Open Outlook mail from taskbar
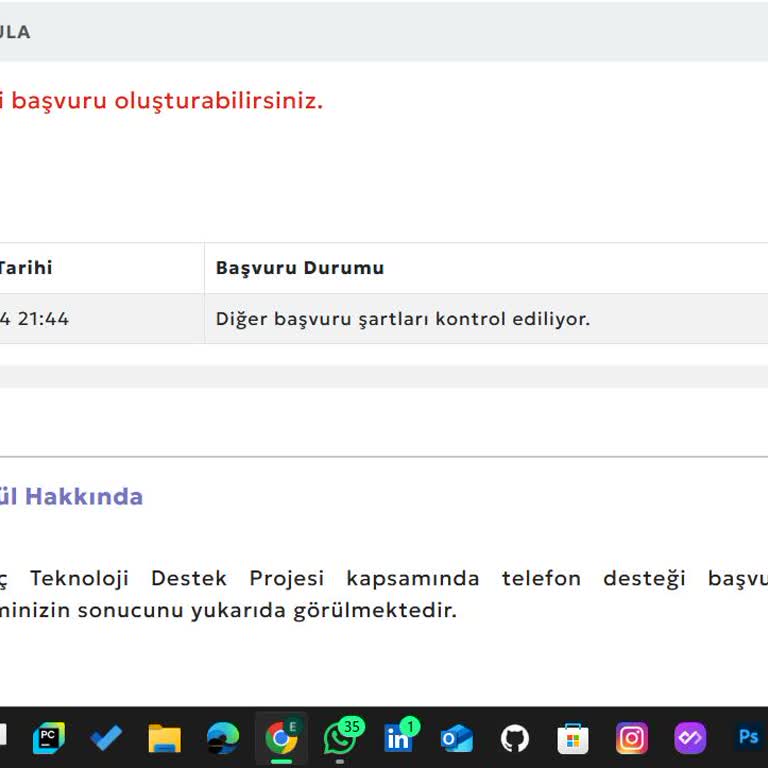The height and width of the screenshot is (768, 768). coord(456,738)
